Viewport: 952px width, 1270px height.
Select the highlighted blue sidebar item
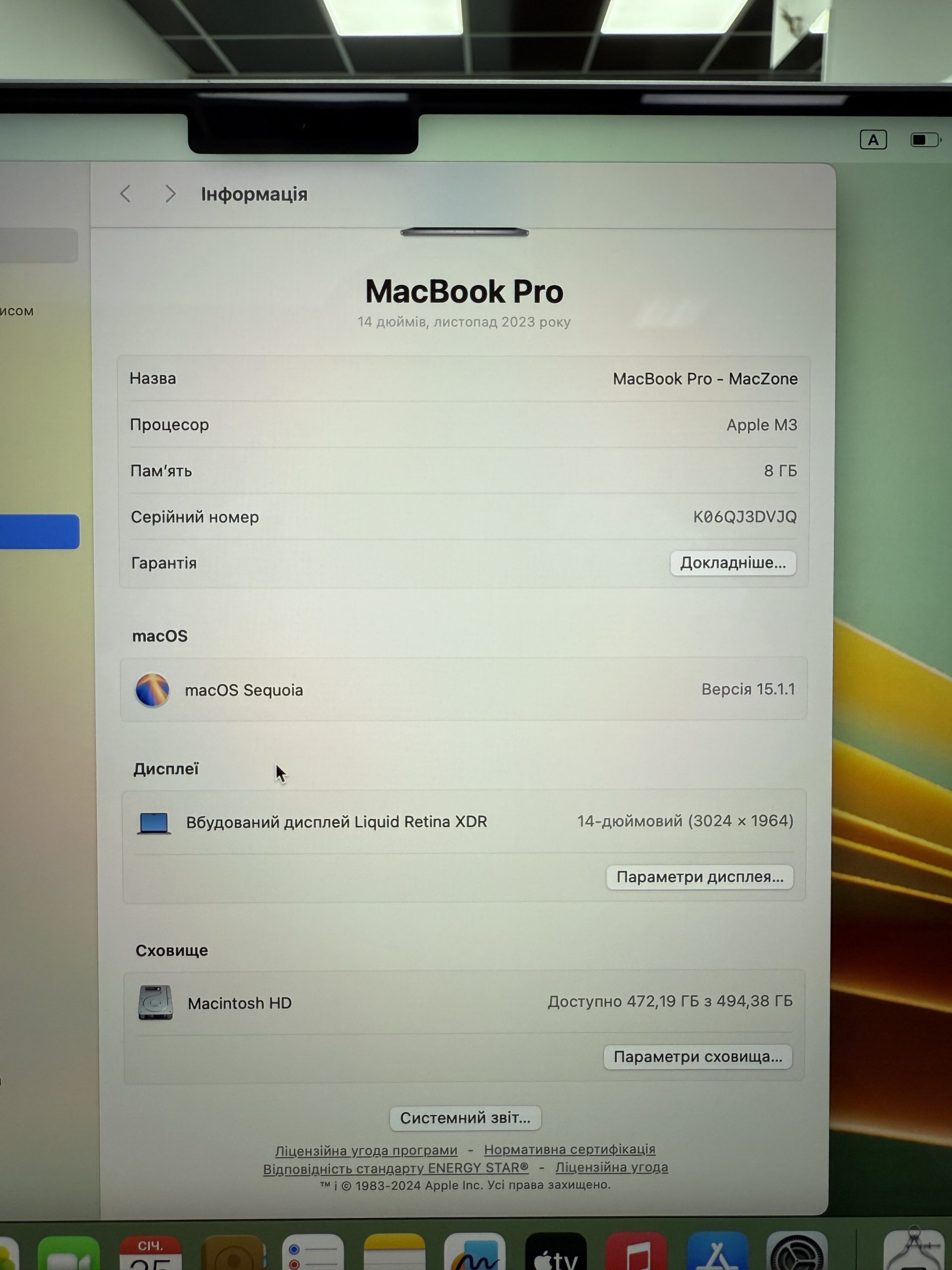point(40,532)
